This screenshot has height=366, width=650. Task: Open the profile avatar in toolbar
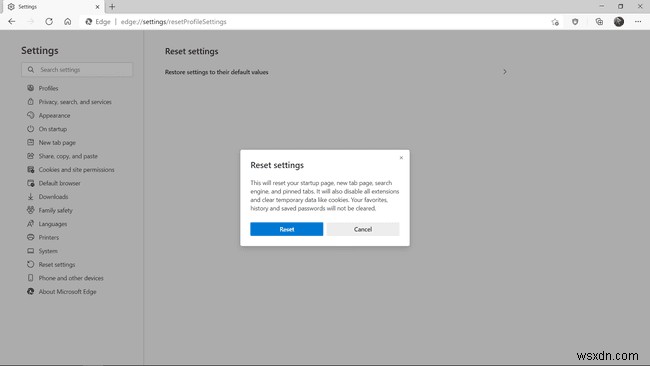click(619, 22)
